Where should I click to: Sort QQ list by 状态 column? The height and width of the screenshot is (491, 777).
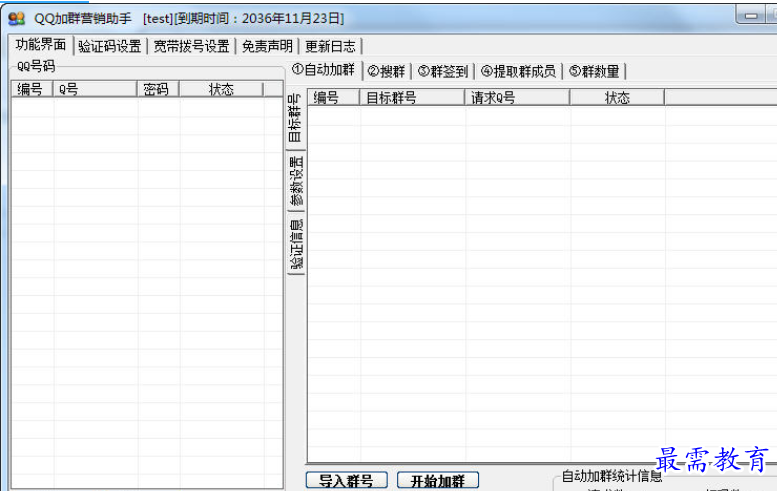pos(221,89)
